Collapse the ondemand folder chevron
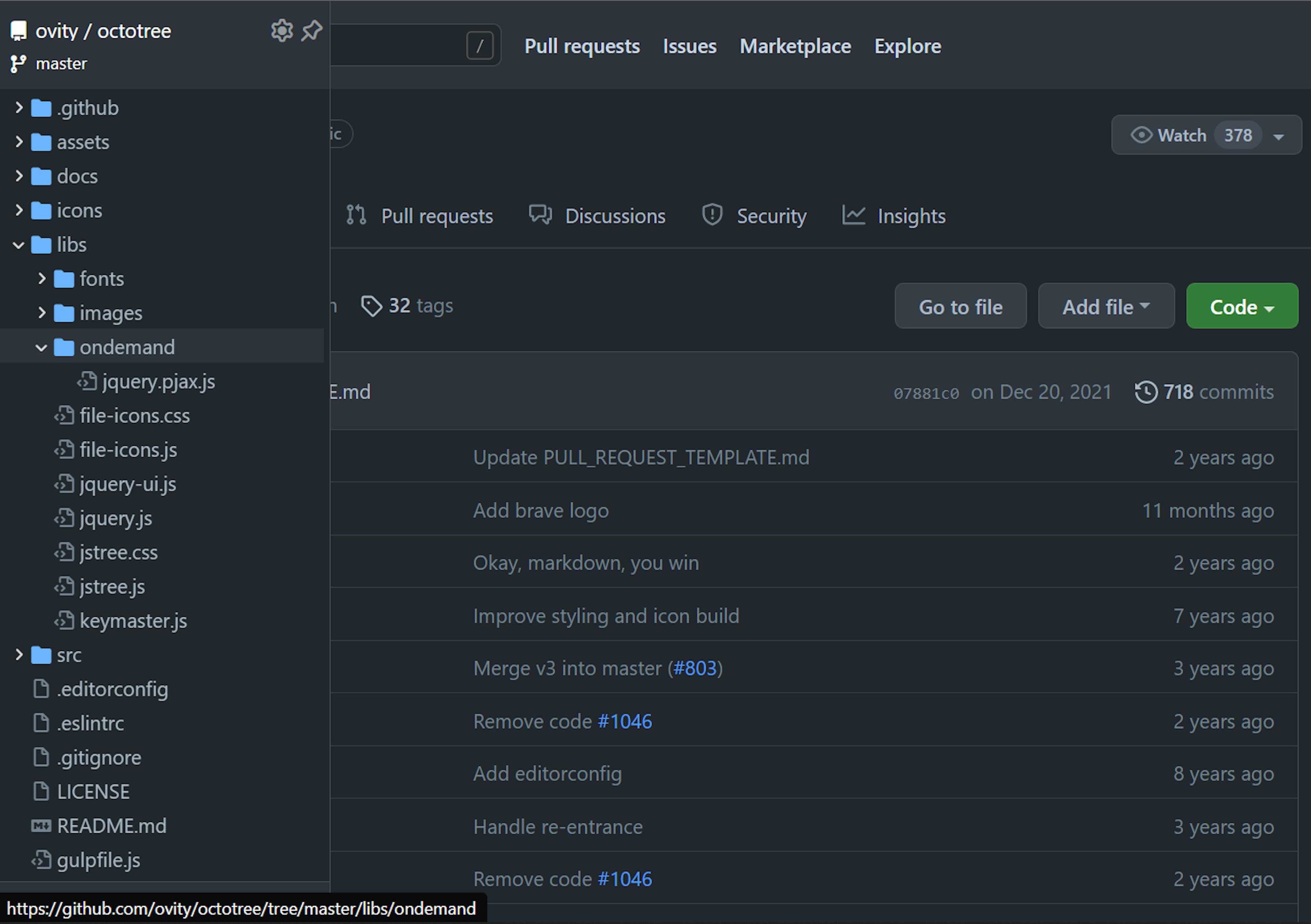The width and height of the screenshot is (1311, 924). coord(41,347)
